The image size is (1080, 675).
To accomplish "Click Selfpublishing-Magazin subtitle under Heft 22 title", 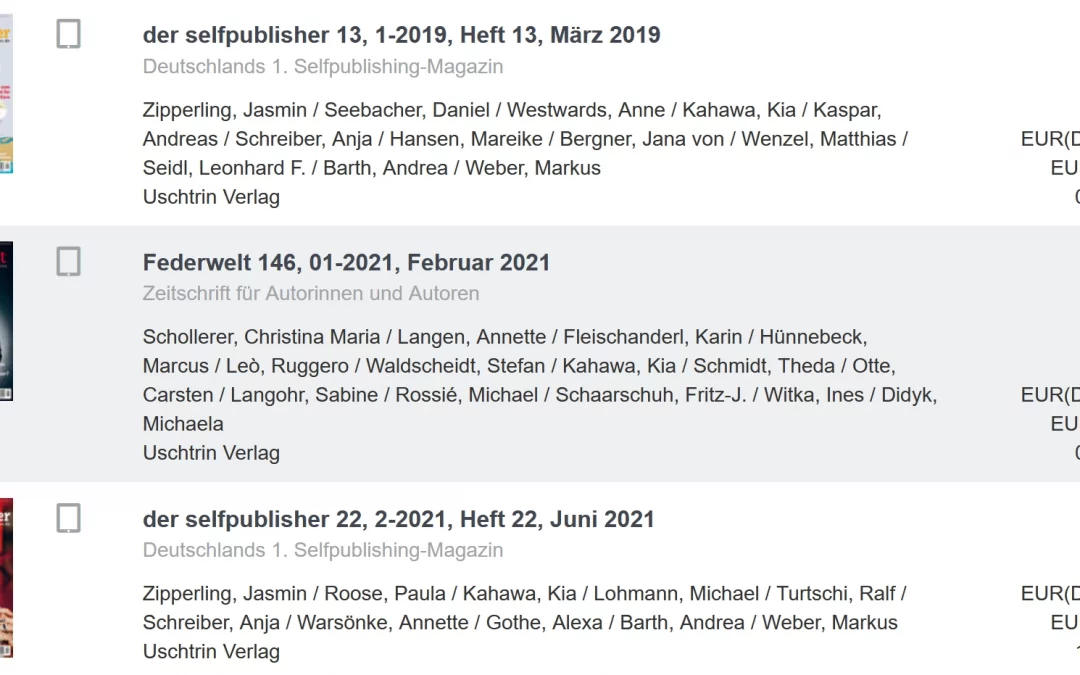I will pos(323,550).
